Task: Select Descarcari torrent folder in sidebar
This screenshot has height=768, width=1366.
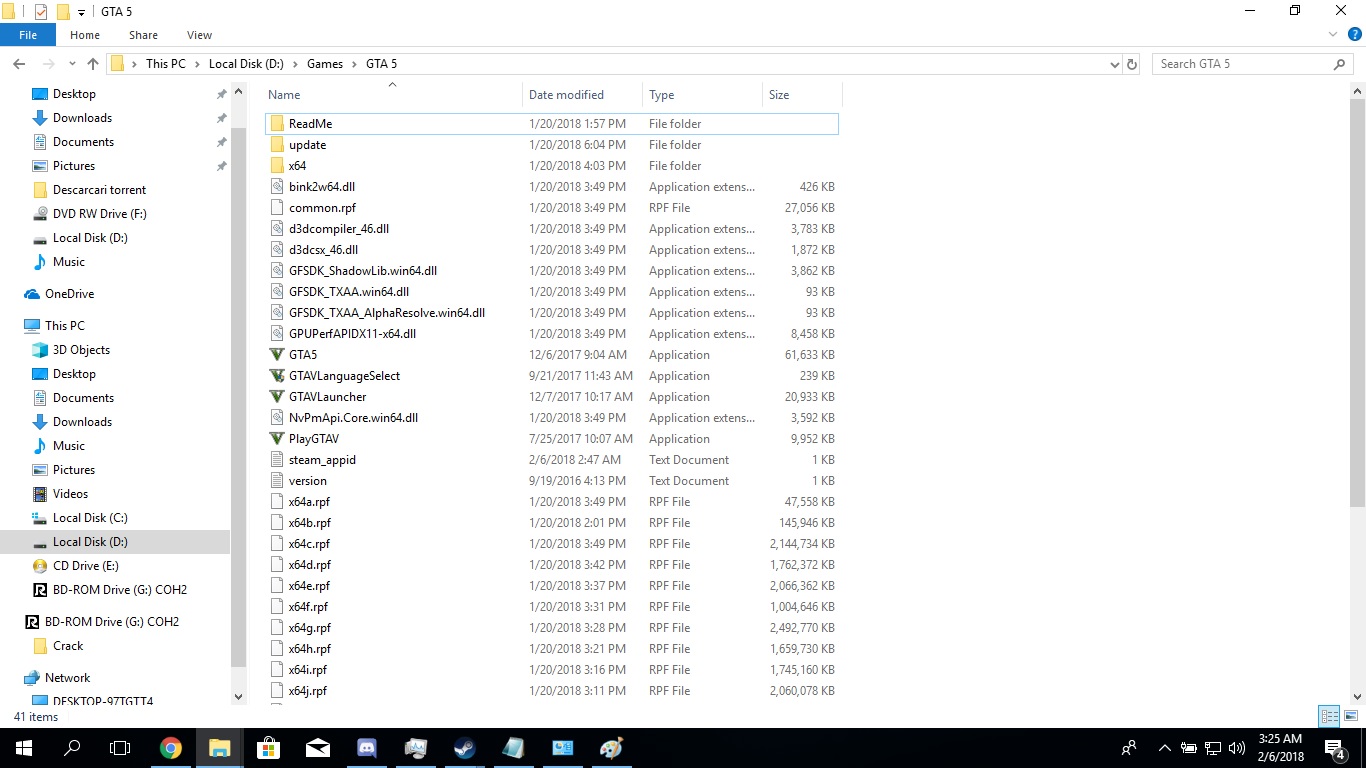Action: (x=89, y=190)
